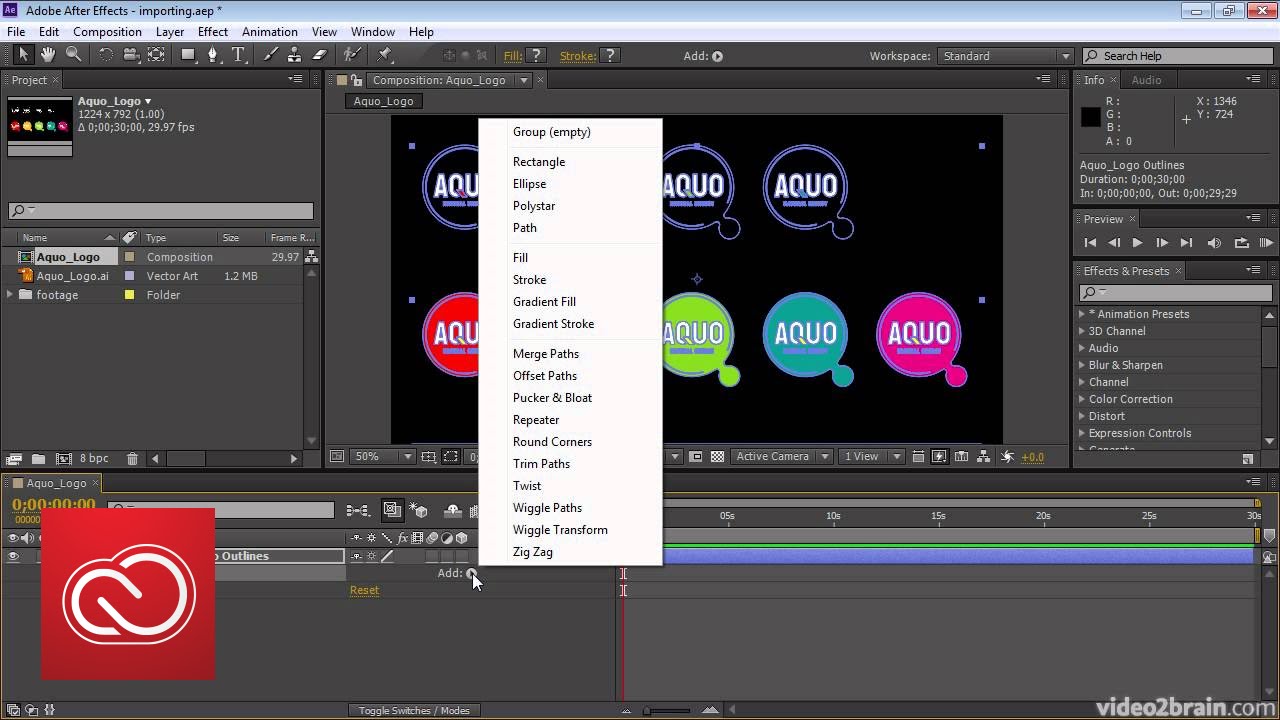
Task: Open the Active Camera view dropdown
Action: click(782, 456)
